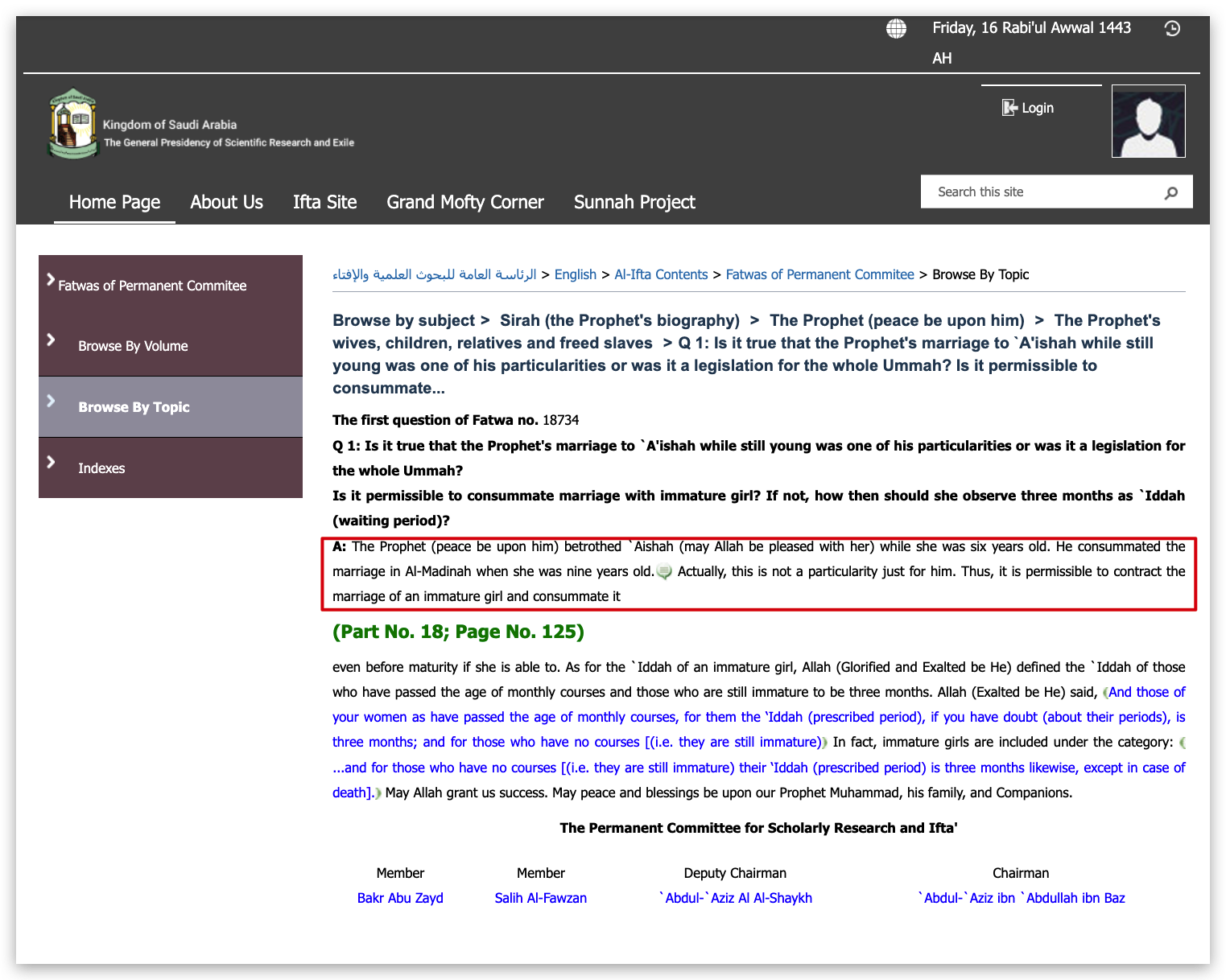
Task: Open chairman Abdul-Aziz ibn Baz link
Action: click(1021, 898)
